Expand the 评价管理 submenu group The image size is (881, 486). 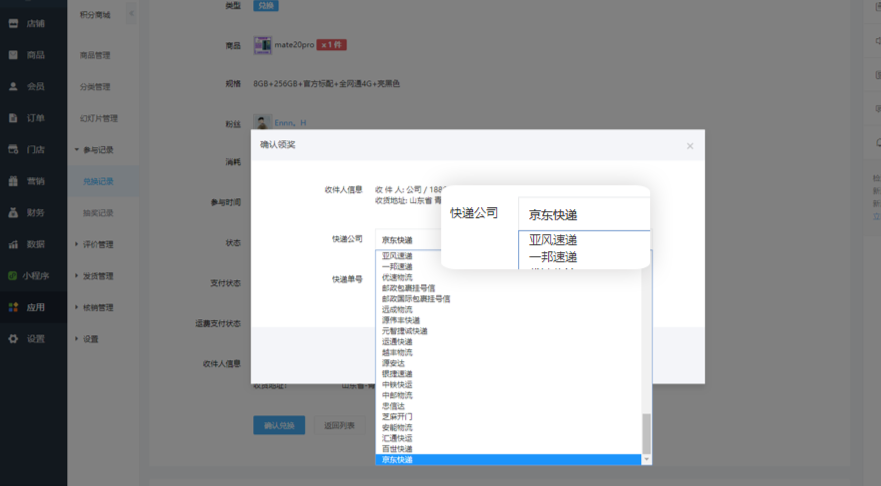click(x=77, y=244)
